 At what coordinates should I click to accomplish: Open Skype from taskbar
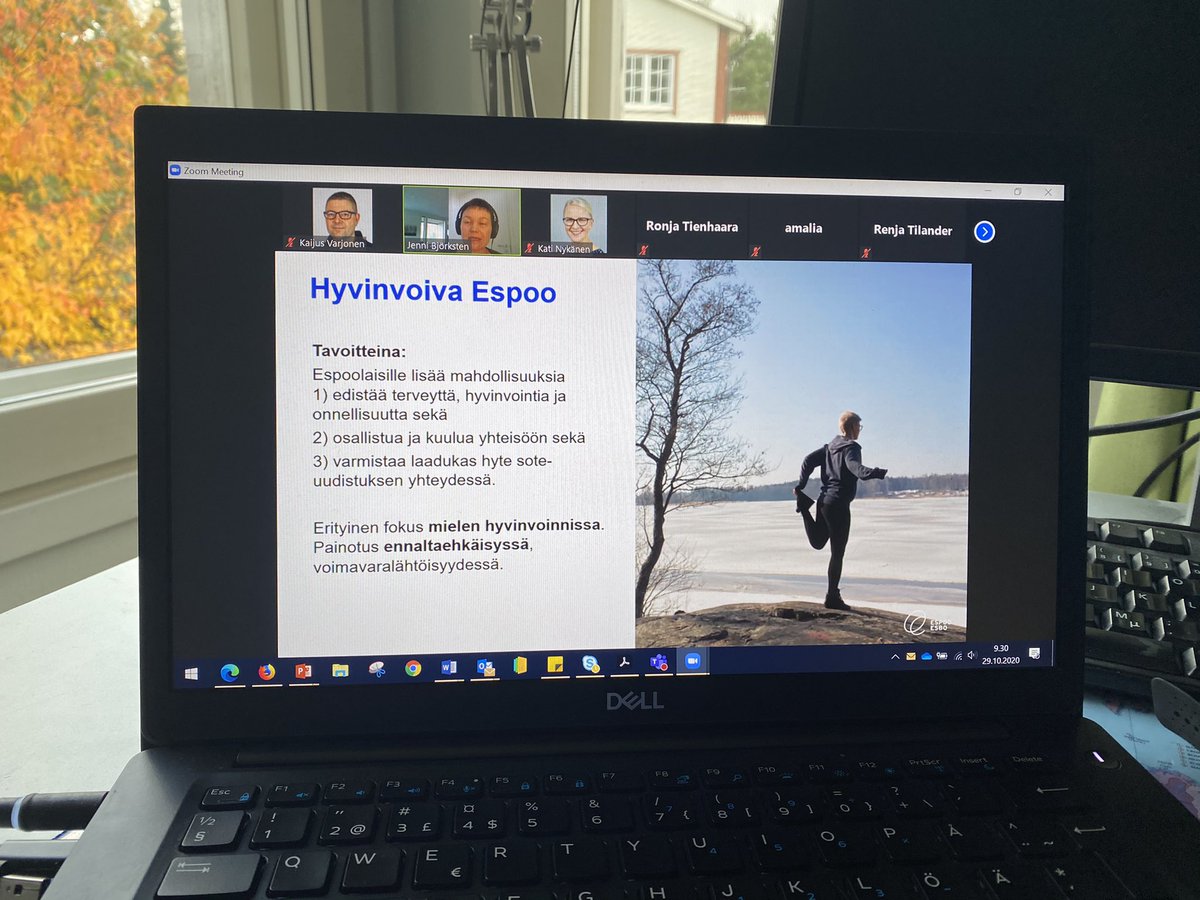click(x=591, y=665)
